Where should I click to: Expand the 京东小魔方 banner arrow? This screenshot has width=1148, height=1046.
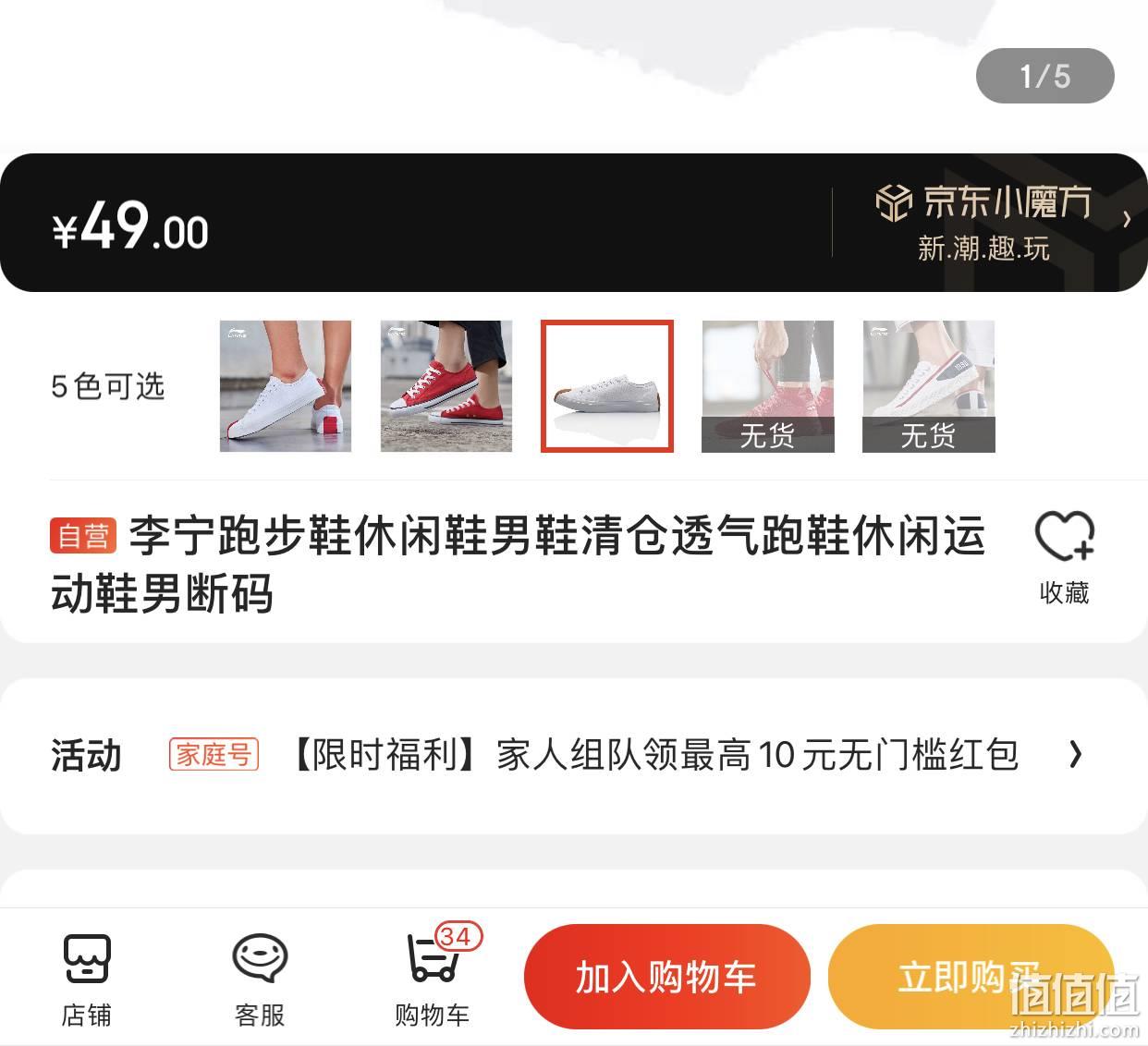point(1126,219)
